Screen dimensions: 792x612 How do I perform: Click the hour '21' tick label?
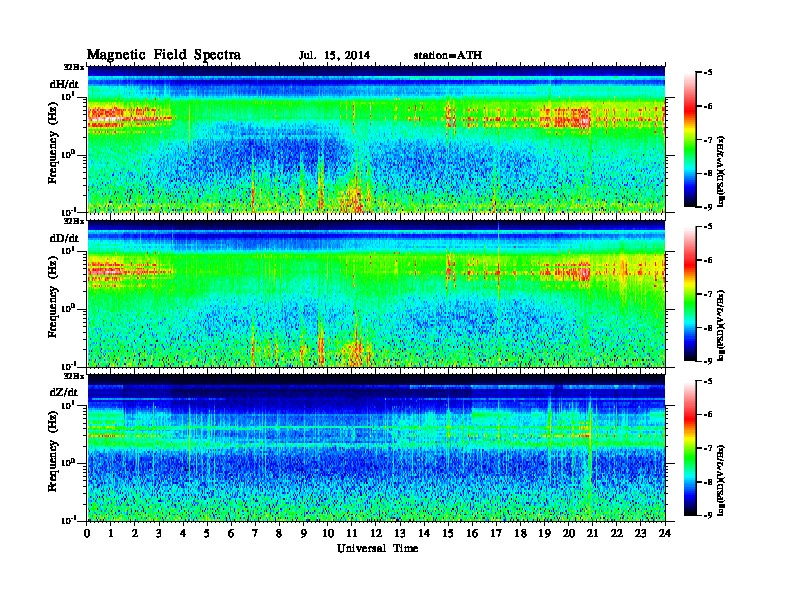(x=592, y=534)
